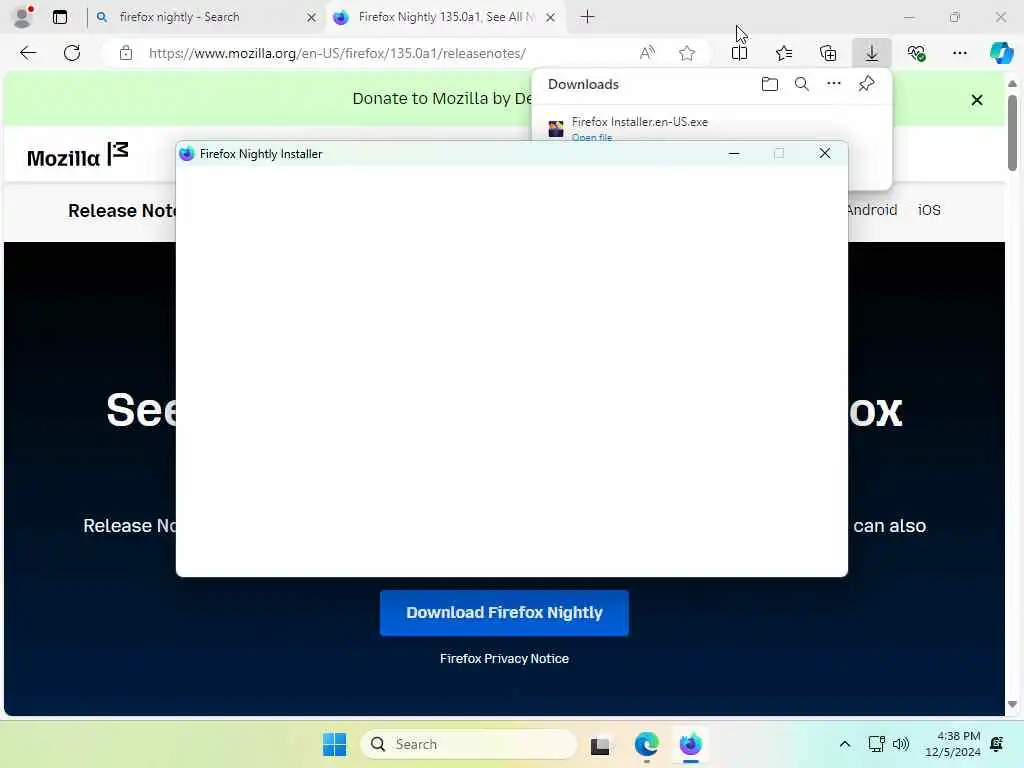Switch to Firefox Nightly installer taskbar icon

pos(690,744)
